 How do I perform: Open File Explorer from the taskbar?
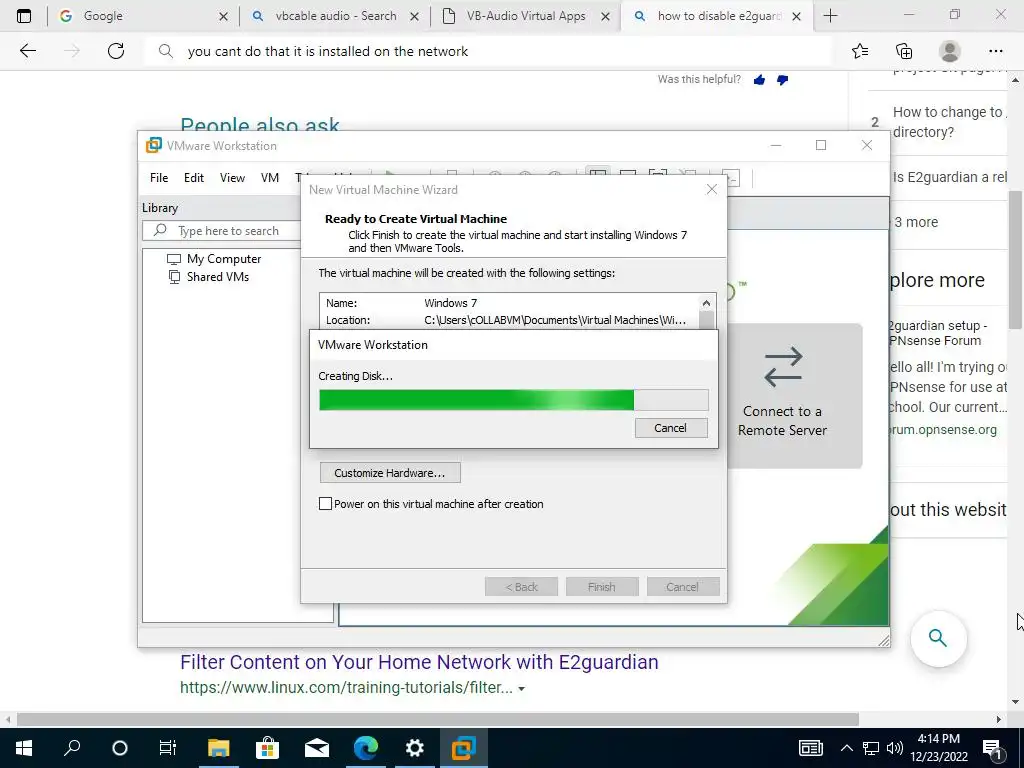[x=219, y=748]
